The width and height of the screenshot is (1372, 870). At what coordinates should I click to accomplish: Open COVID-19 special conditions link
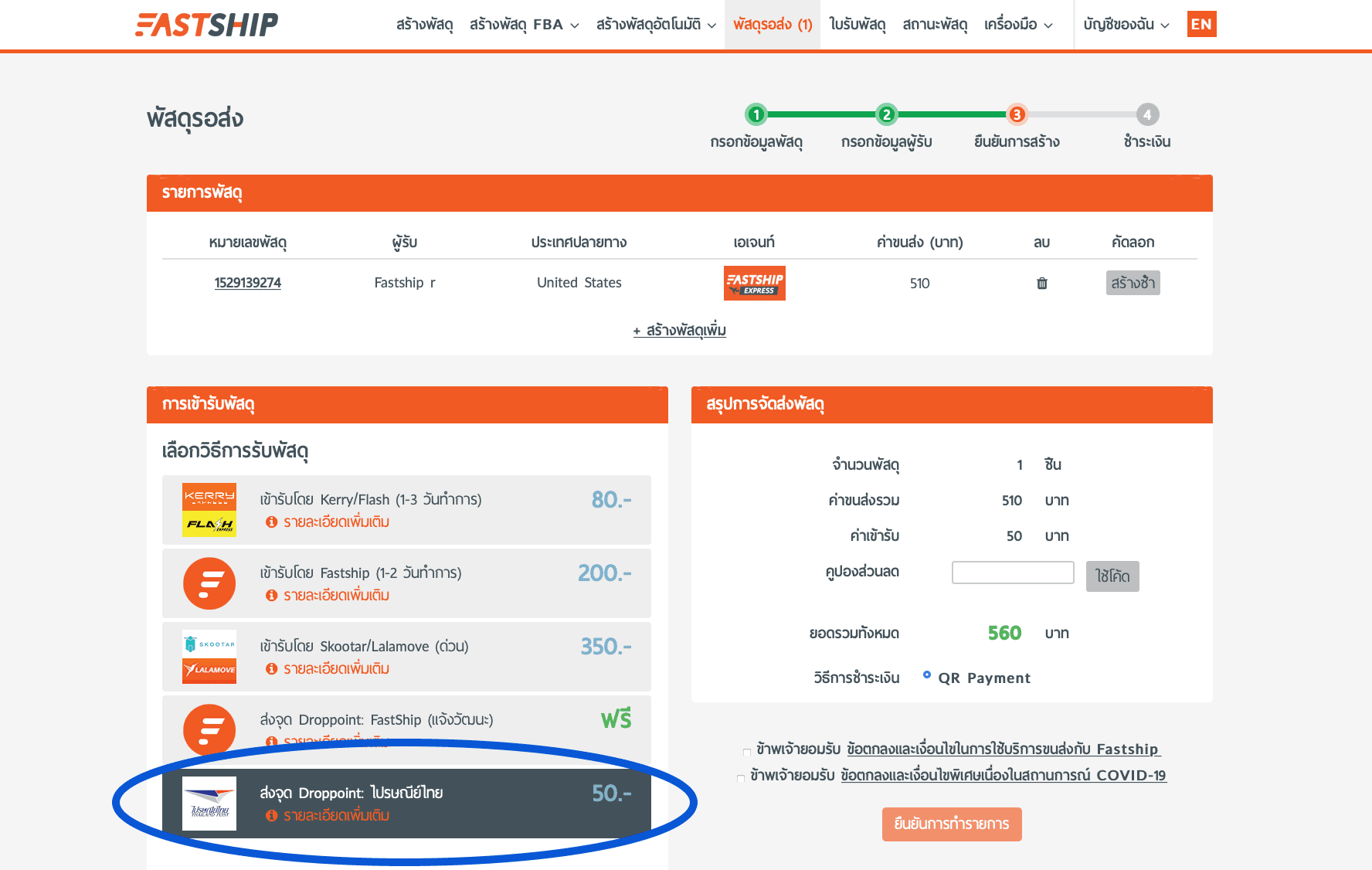pos(1004,775)
